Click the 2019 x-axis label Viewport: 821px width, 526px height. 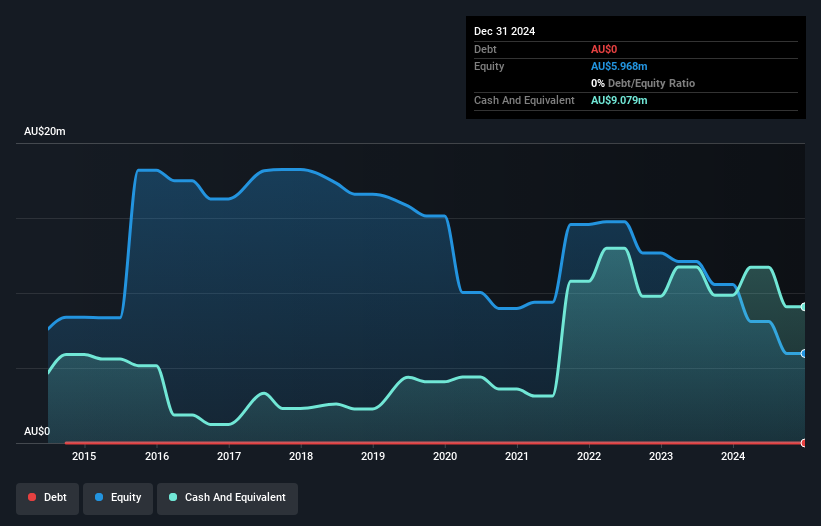(x=373, y=456)
